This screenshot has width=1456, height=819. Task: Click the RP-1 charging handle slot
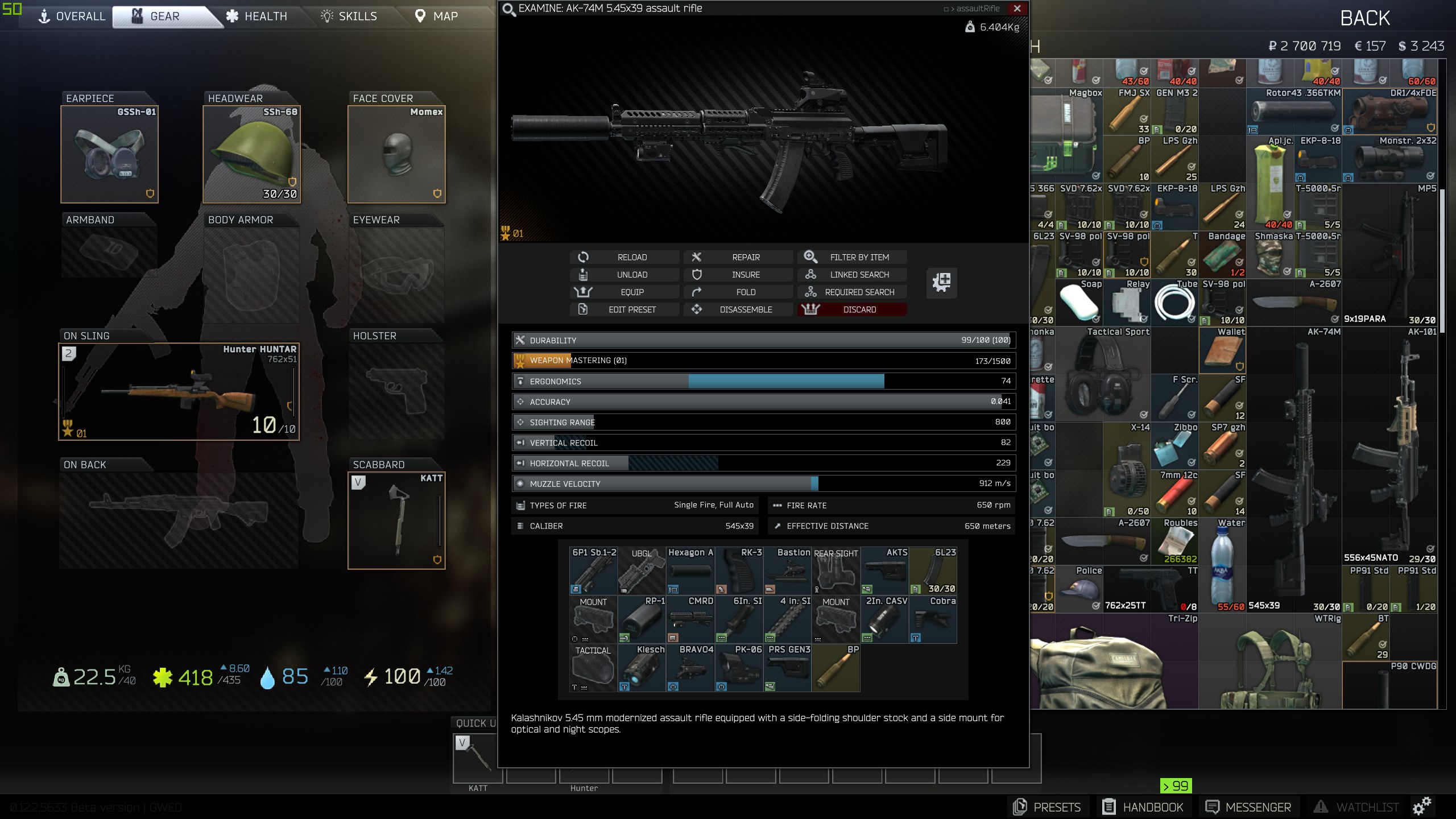[642, 619]
